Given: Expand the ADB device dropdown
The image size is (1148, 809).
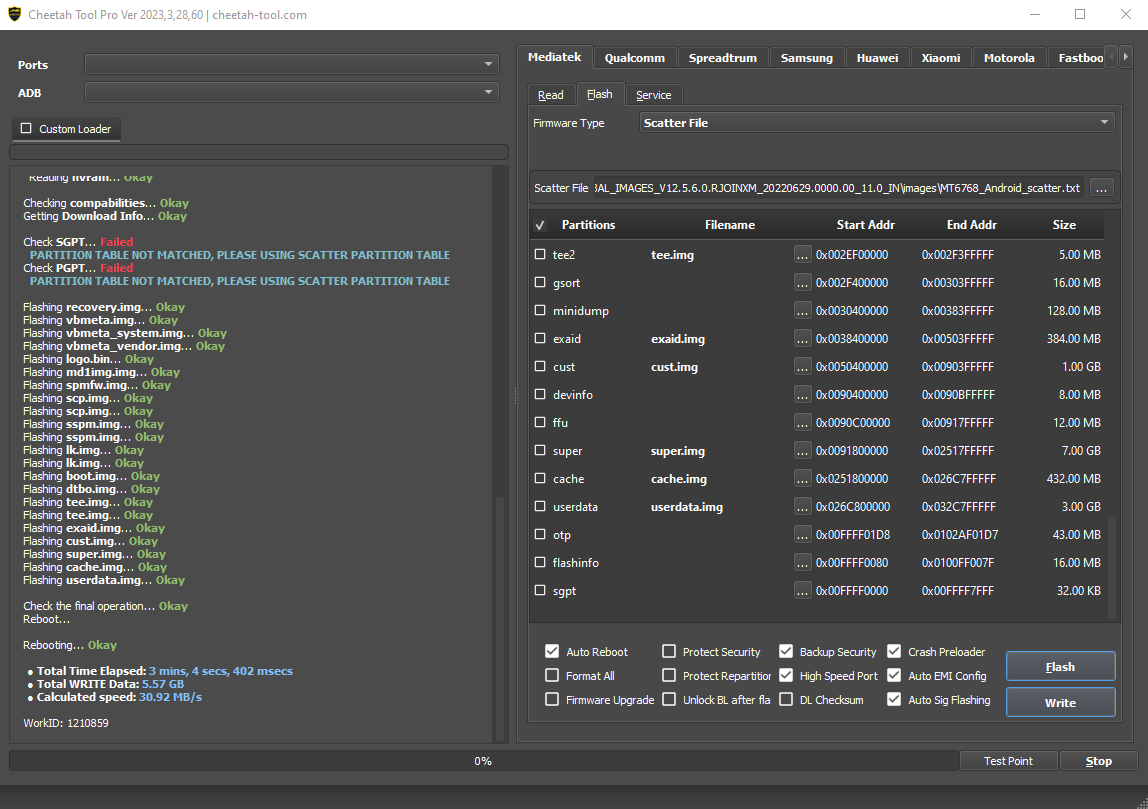Looking at the screenshot, I should tap(291, 92).
